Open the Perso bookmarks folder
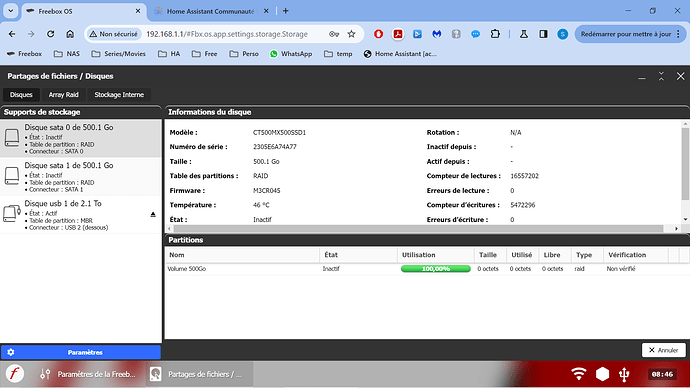The image size is (690, 388). [x=244, y=54]
